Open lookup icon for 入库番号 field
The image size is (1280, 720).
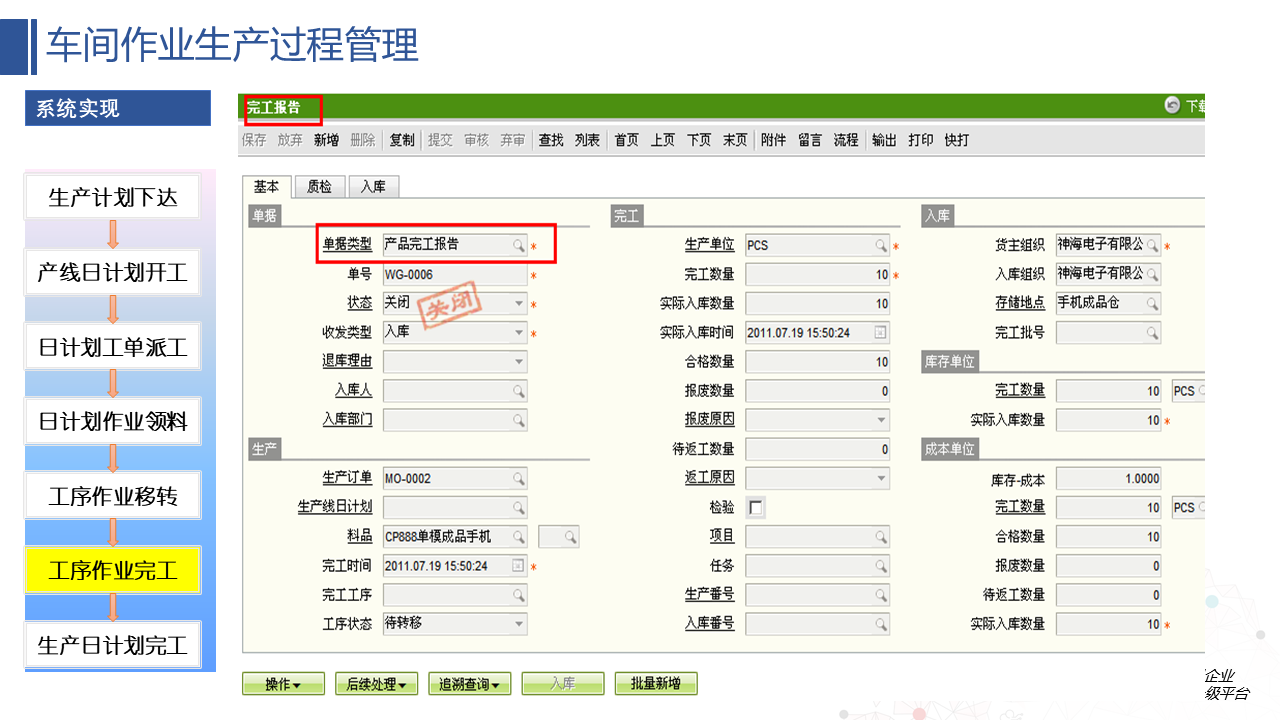pos(881,624)
